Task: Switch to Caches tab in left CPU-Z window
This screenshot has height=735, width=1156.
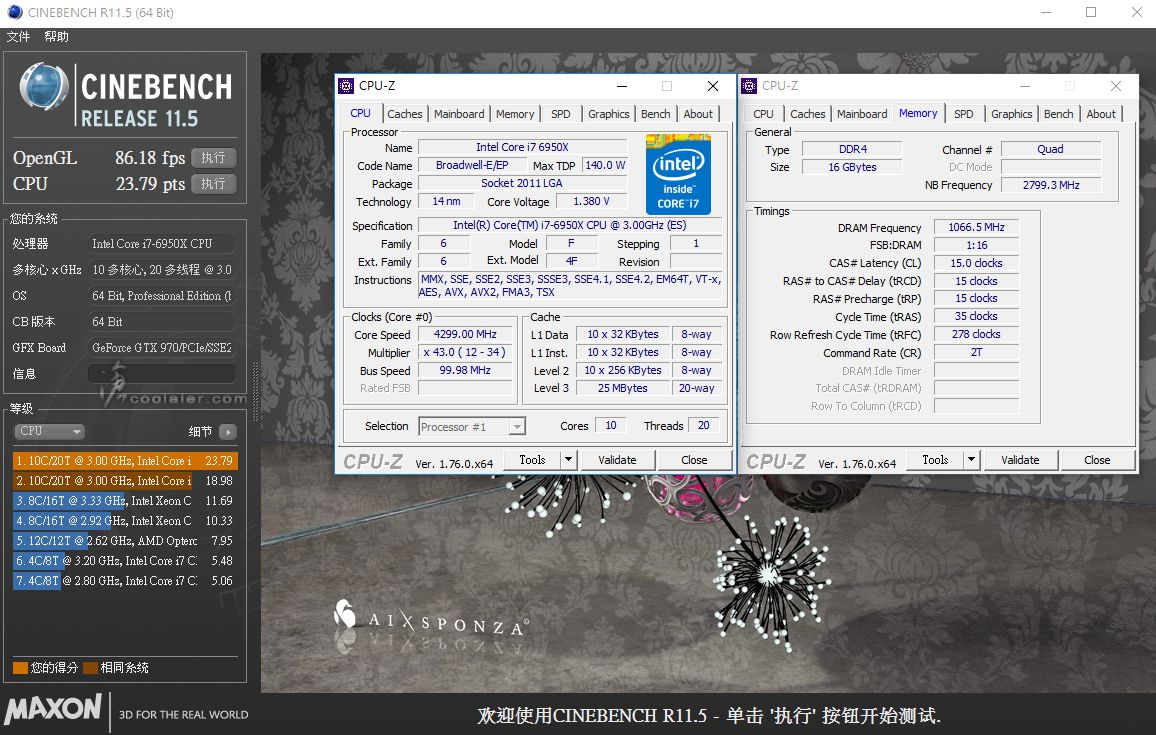Action: pyautogui.click(x=405, y=114)
